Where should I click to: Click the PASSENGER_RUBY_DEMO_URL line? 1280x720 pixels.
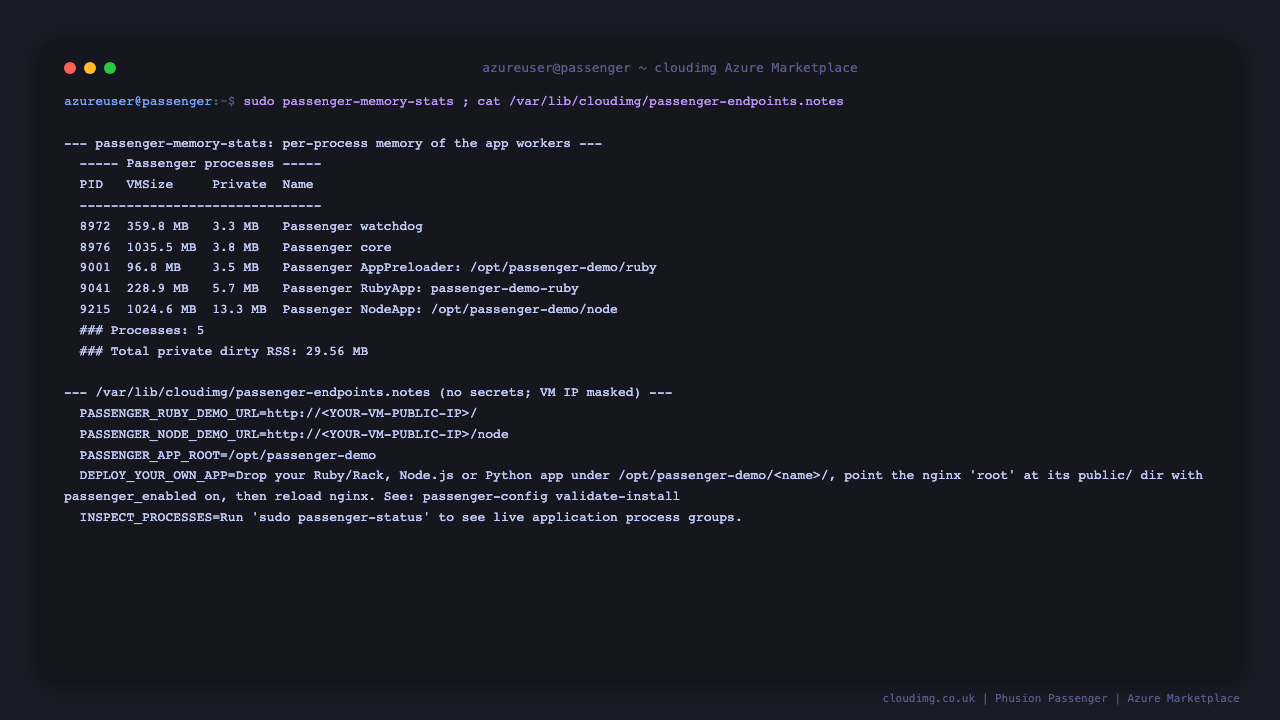point(279,413)
